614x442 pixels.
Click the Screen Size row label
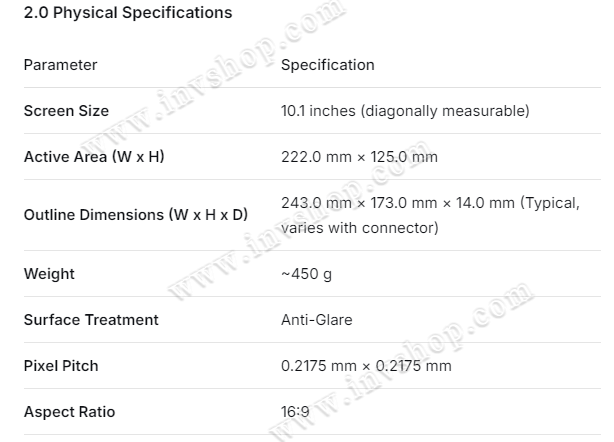(66, 111)
